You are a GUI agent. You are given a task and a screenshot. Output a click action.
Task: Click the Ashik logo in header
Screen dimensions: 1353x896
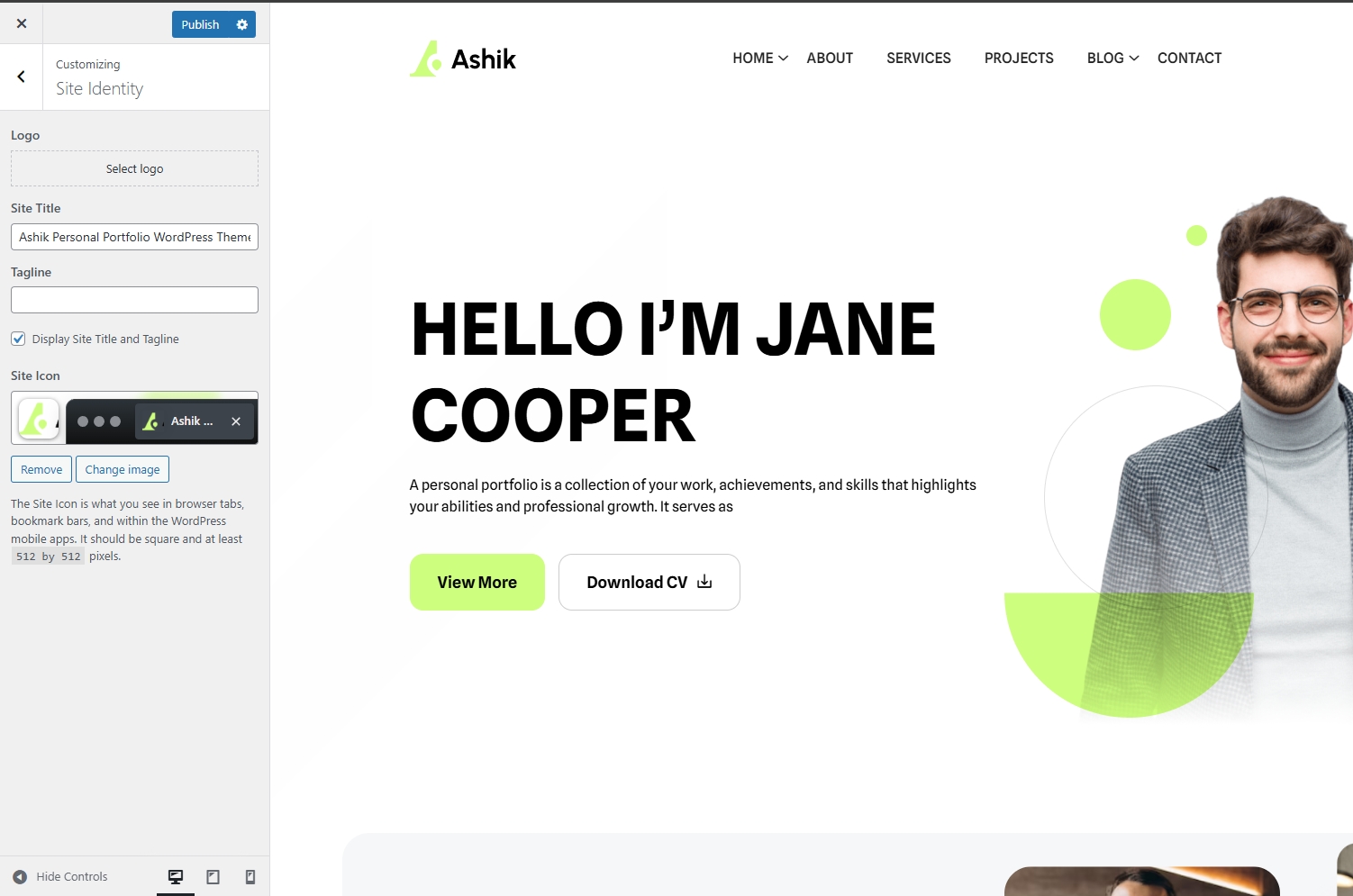click(x=463, y=59)
